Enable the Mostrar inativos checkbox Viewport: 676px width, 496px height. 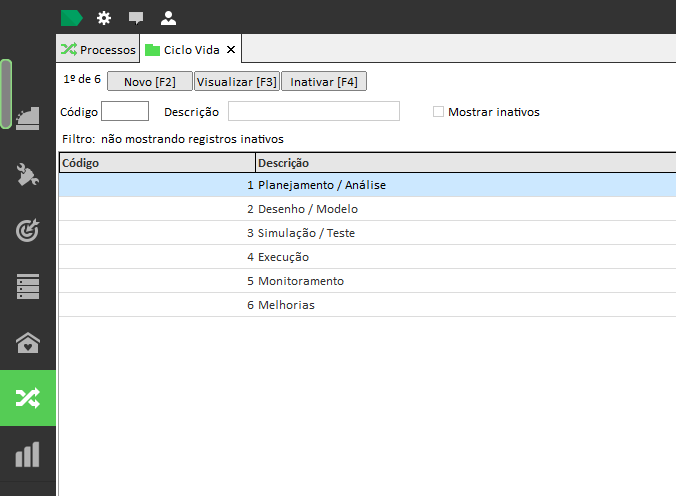(x=438, y=112)
